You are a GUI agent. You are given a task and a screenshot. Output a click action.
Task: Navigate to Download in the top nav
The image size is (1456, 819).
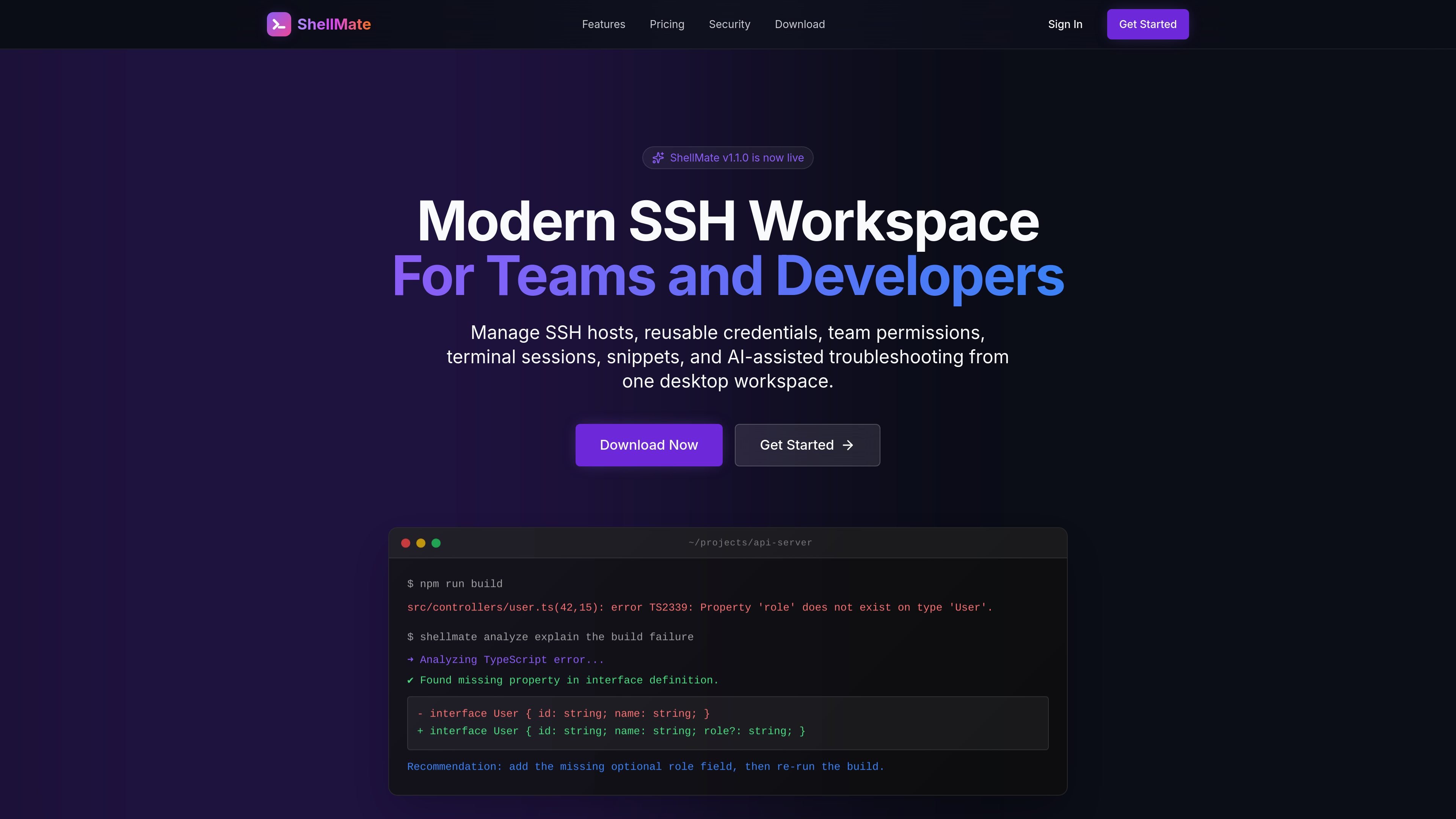click(800, 24)
